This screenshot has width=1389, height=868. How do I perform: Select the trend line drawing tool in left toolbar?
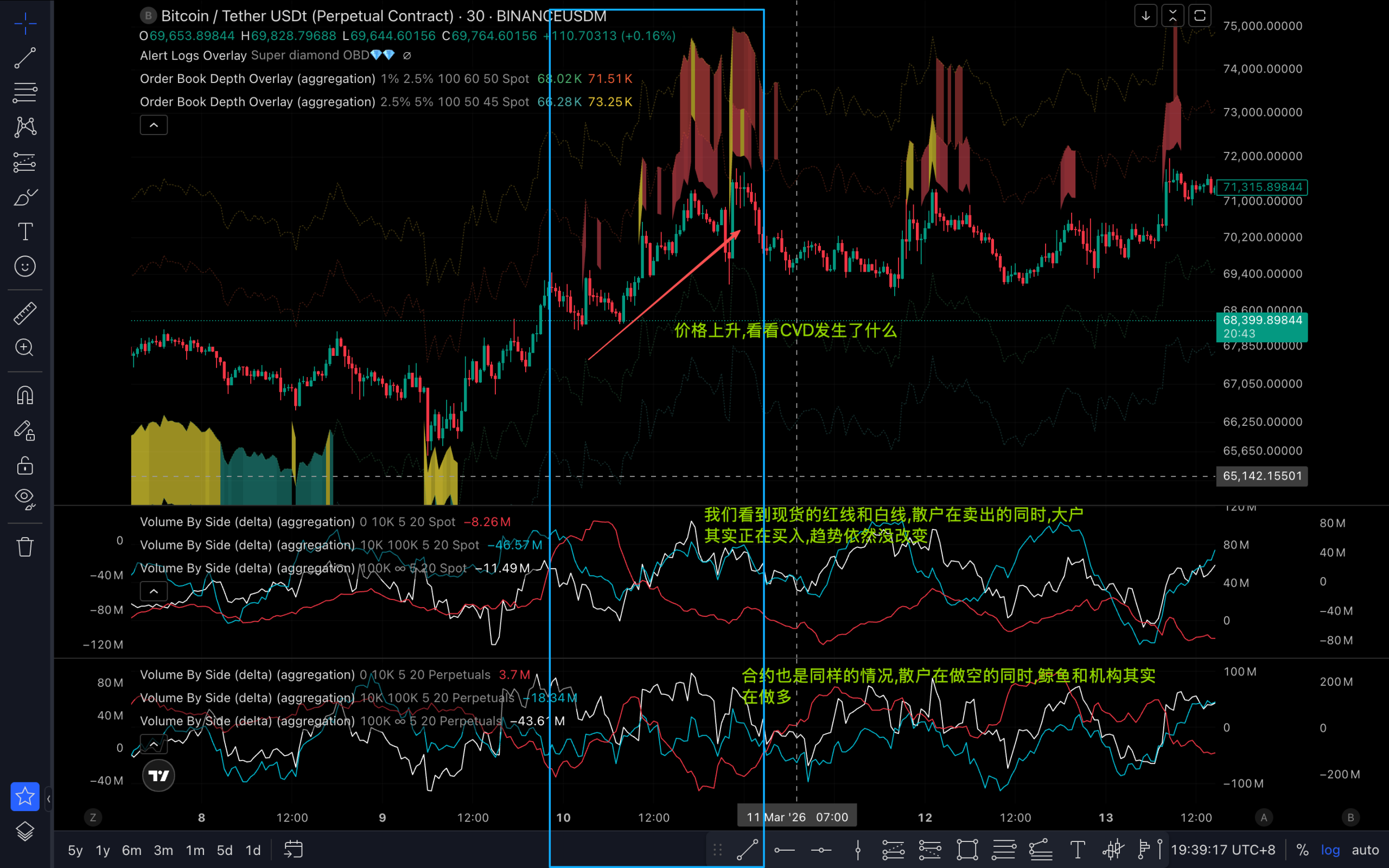pos(24,58)
